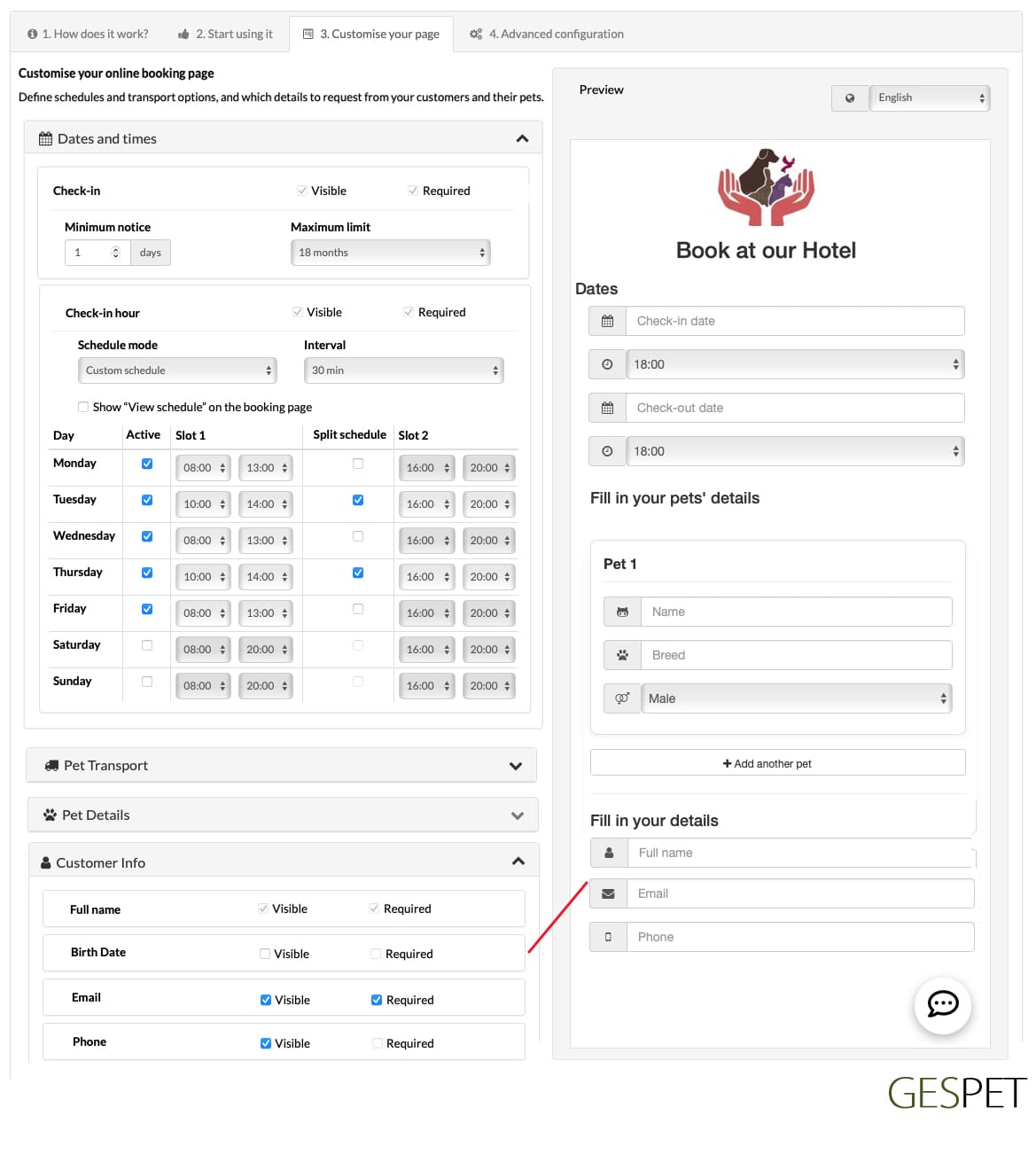The width and height of the screenshot is (1036, 1162).
Task: Click the gender symbol icon beside Male
Action: click(622, 698)
